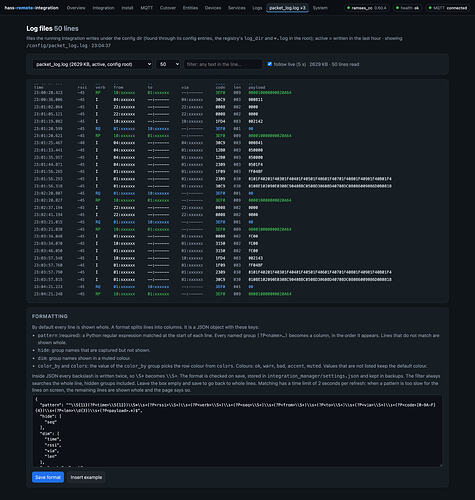Switch to the Devices tab
The image size is (475, 500).
[x=213, y=8]
